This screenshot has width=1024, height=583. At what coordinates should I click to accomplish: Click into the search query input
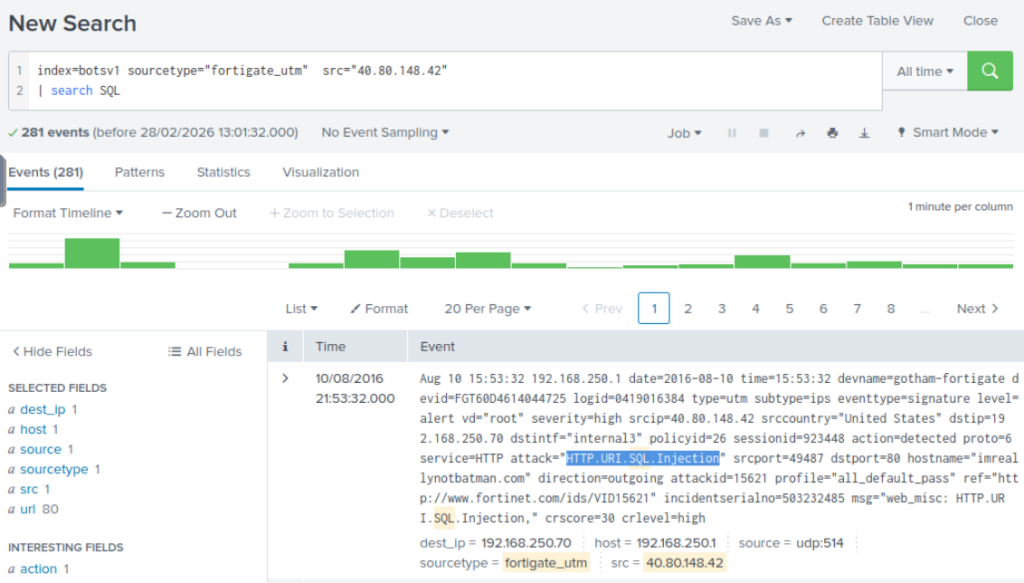(x=450, y=80)
